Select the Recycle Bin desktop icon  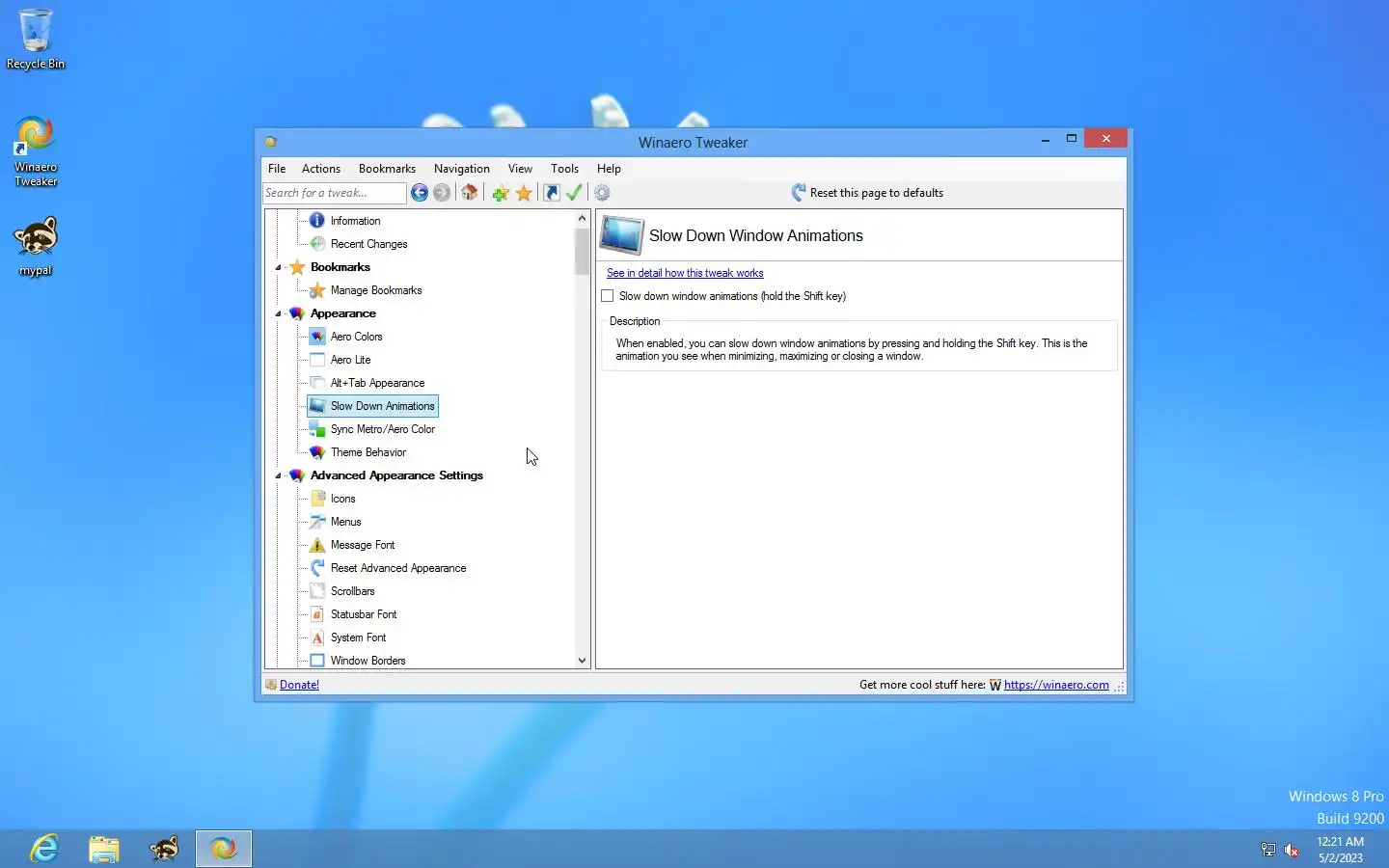(x=36, y=40)
